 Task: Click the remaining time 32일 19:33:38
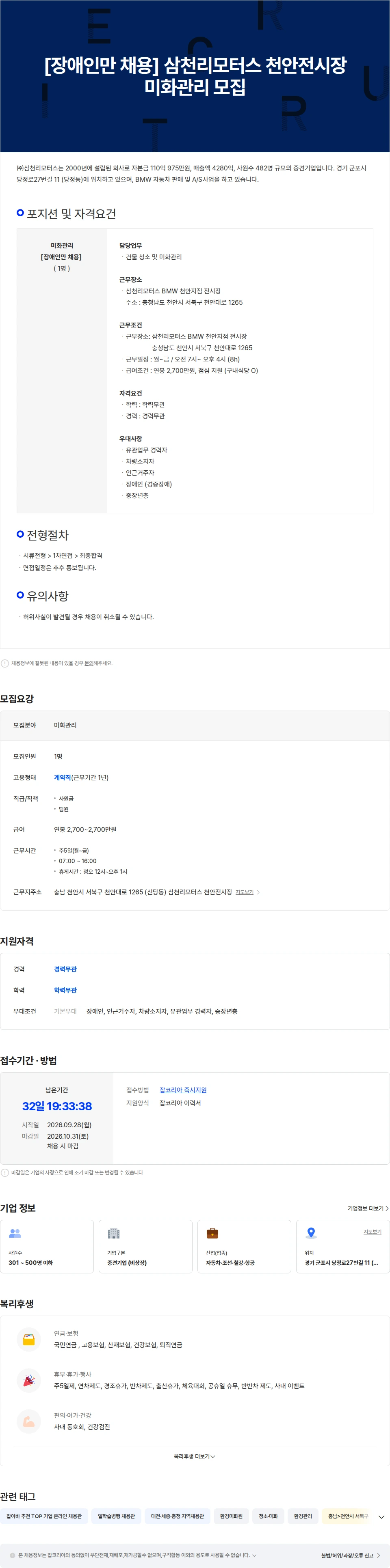(57, 1106)
